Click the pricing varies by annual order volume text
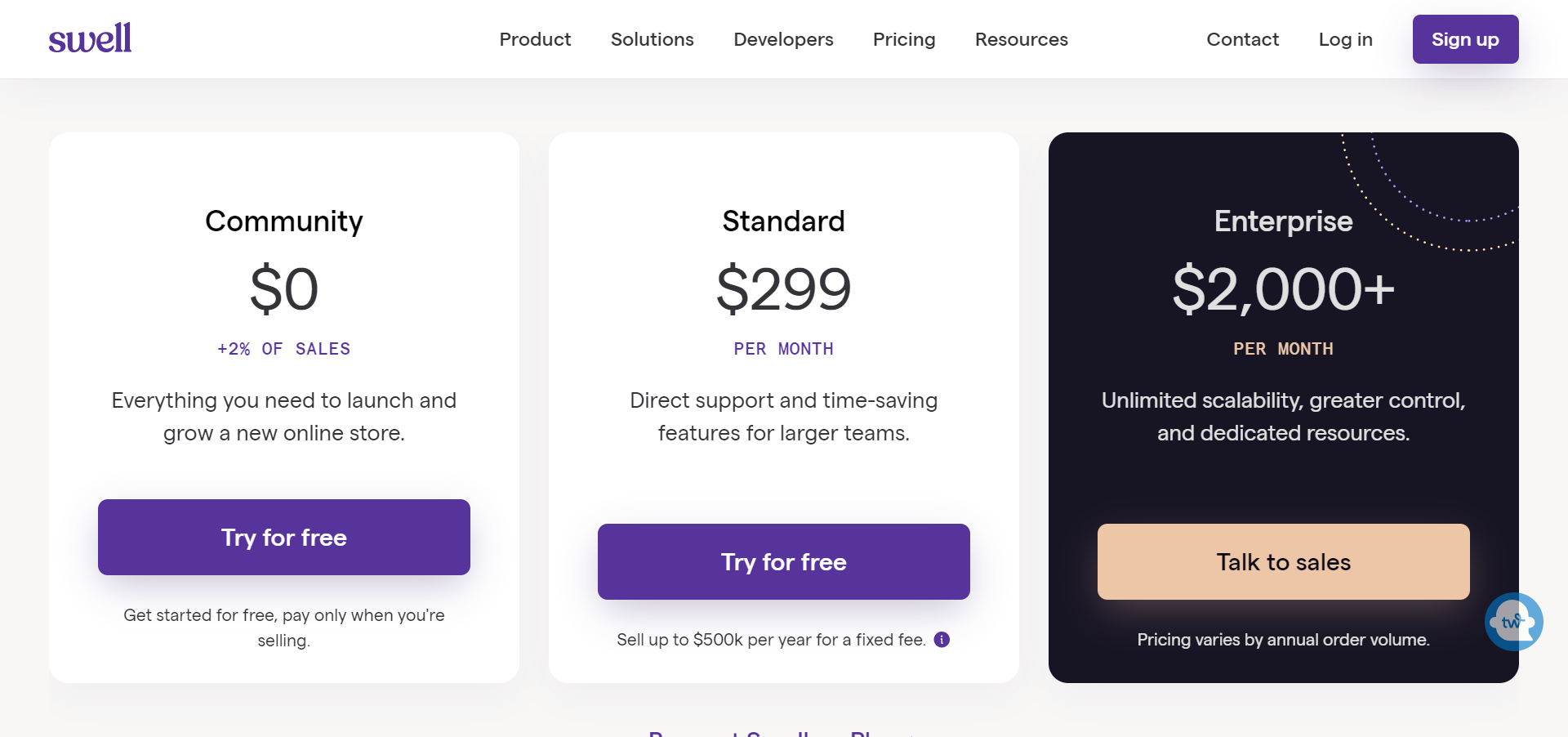Viewport: 1568px width, 737px height. tap(1282, 640)
